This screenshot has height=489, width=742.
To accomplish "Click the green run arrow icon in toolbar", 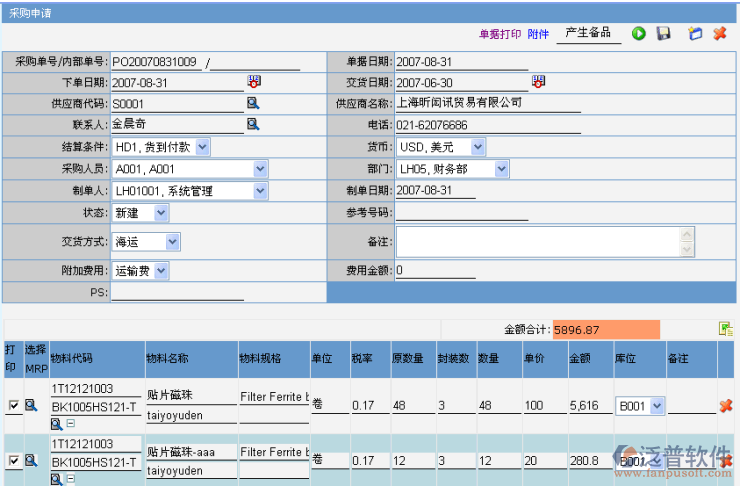I will coord(638,34).
